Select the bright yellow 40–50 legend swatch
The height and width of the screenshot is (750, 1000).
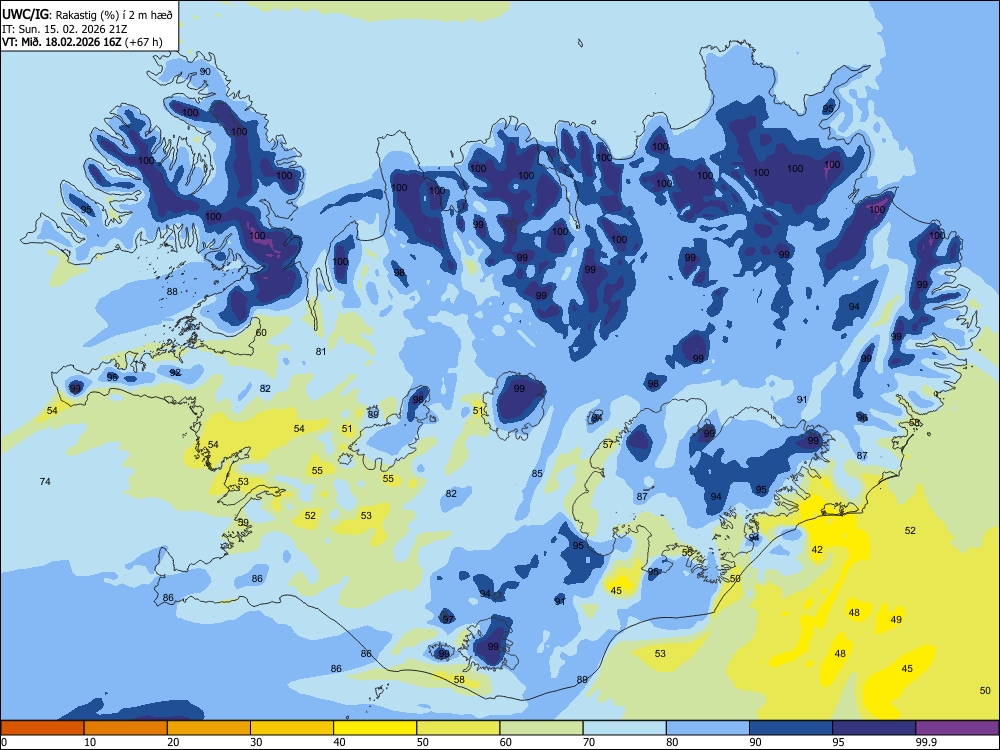375,728
